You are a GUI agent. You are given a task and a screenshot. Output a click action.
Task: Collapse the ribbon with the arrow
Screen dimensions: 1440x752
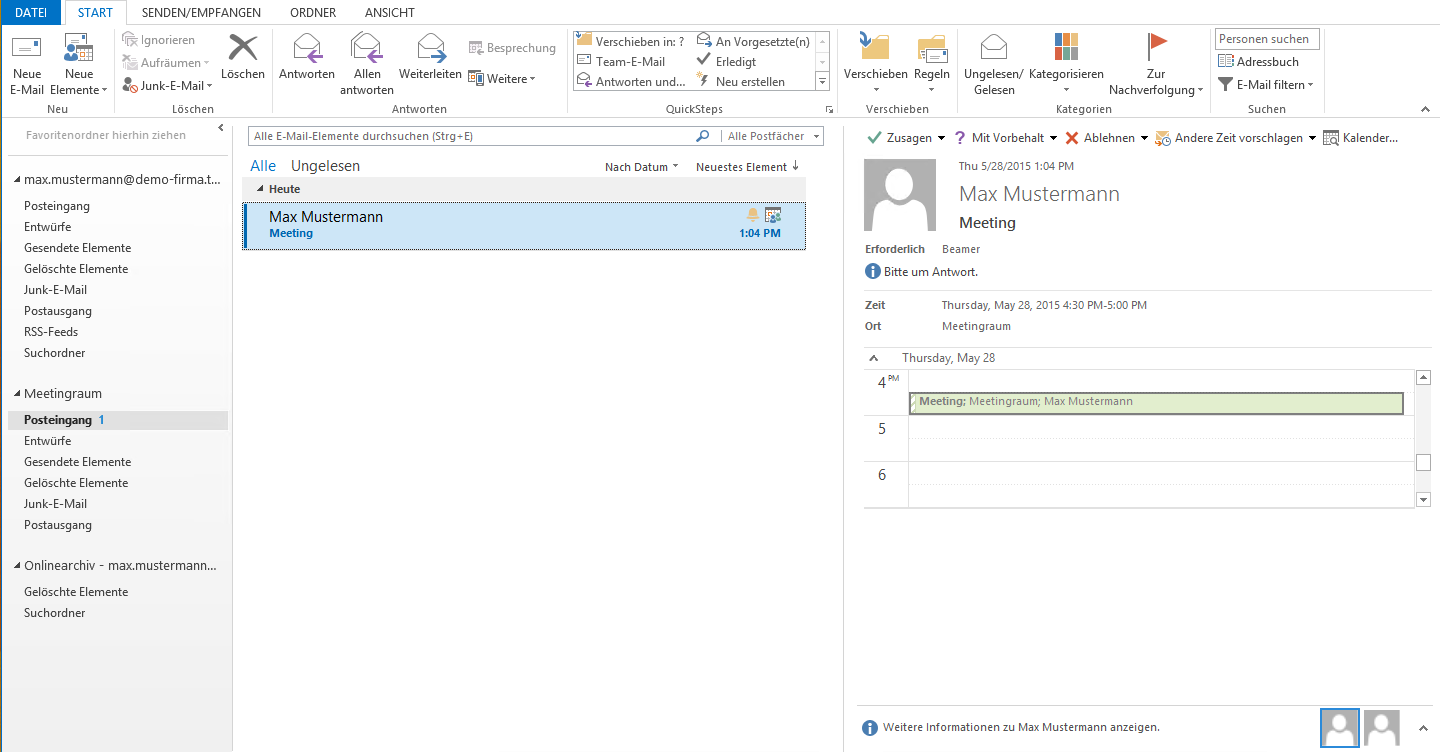point(1426,109)
